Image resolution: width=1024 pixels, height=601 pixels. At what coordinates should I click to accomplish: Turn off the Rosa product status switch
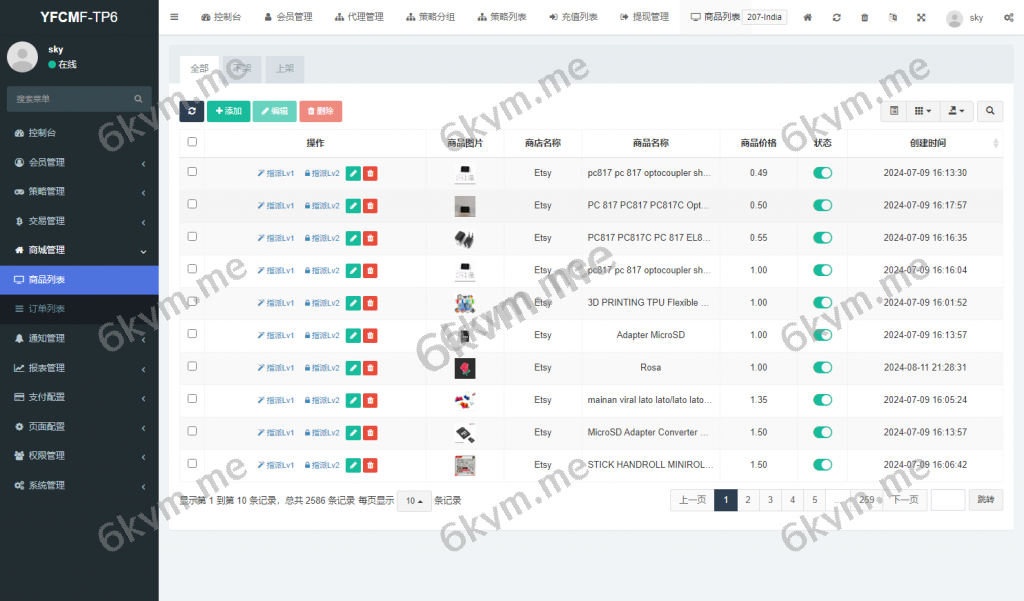821,367
